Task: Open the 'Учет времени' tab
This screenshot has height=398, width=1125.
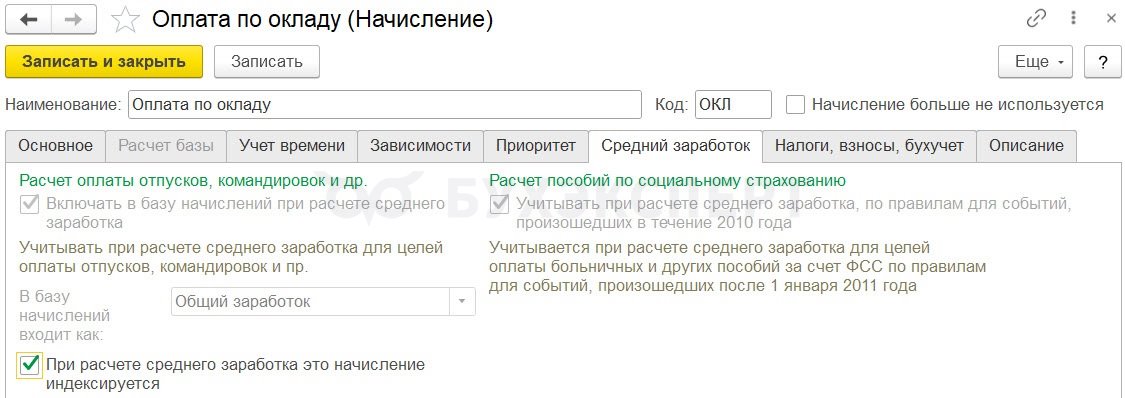Action: click(292, 146)
